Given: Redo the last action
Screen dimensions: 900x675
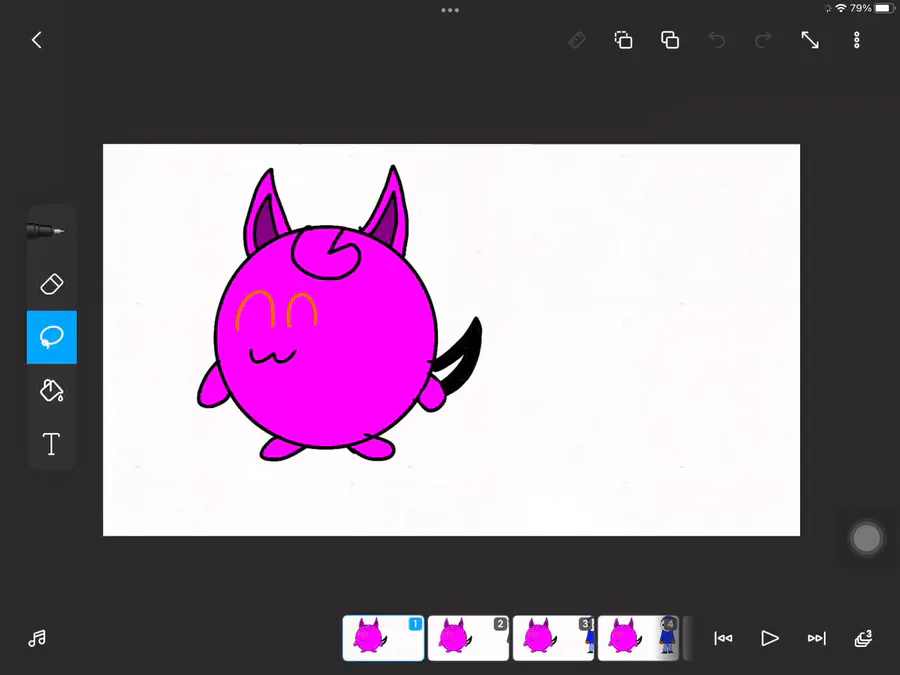Looking at the screenshot, I should pyautogui.click(x=763, y=40).
